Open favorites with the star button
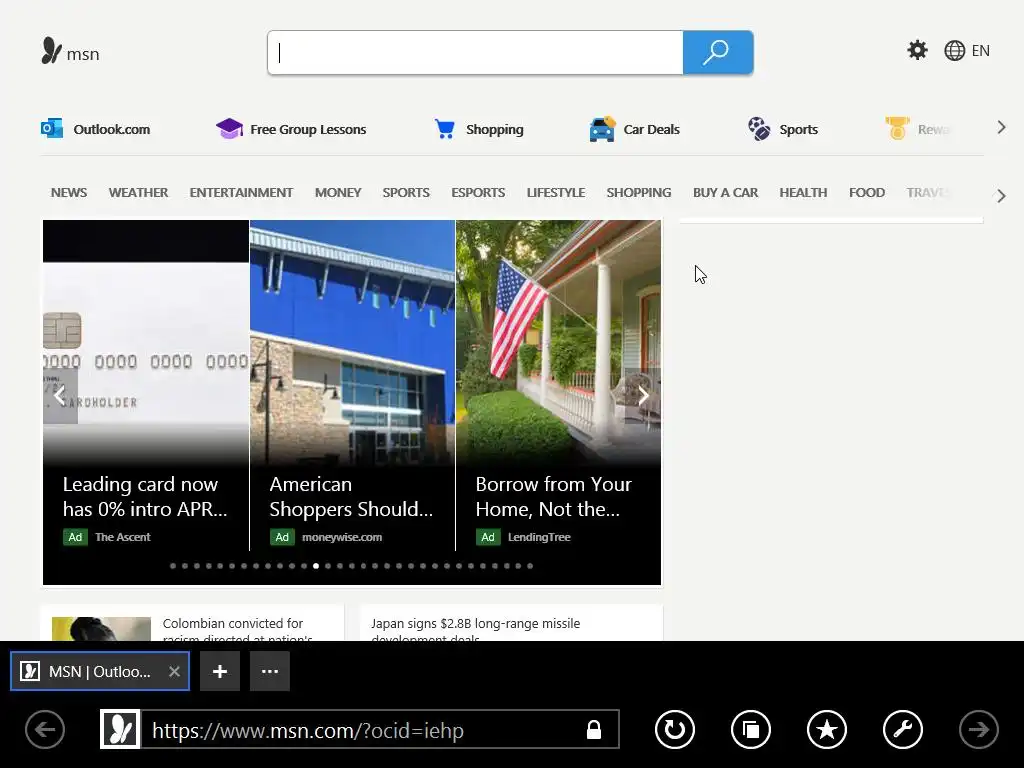The image size is (1024, 768). (x=827, y=729)
